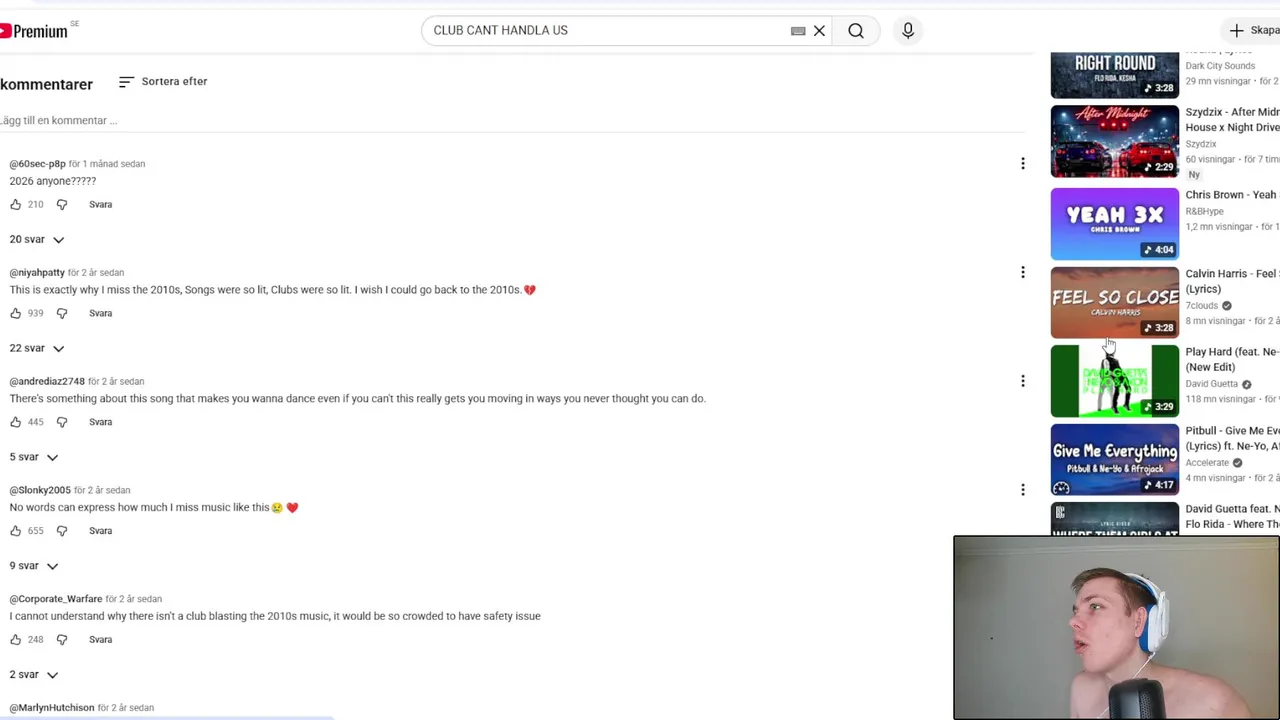
Task: Open the Accelerate channel name
Action: coord(1207,464)
